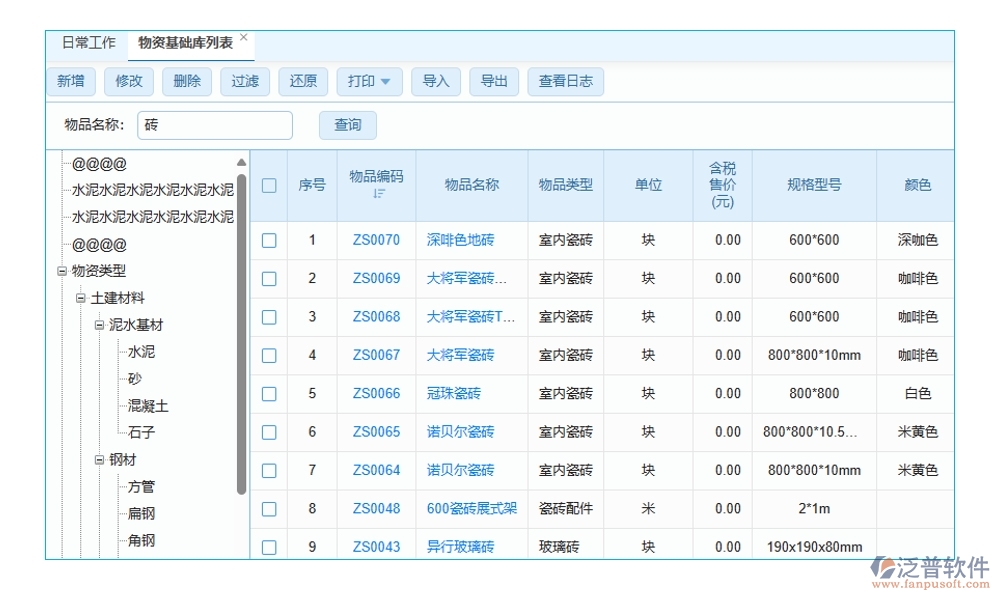The image size is (1000, 600).
Task: Click the 导入 import button
Action: click(x=435, y=81)
